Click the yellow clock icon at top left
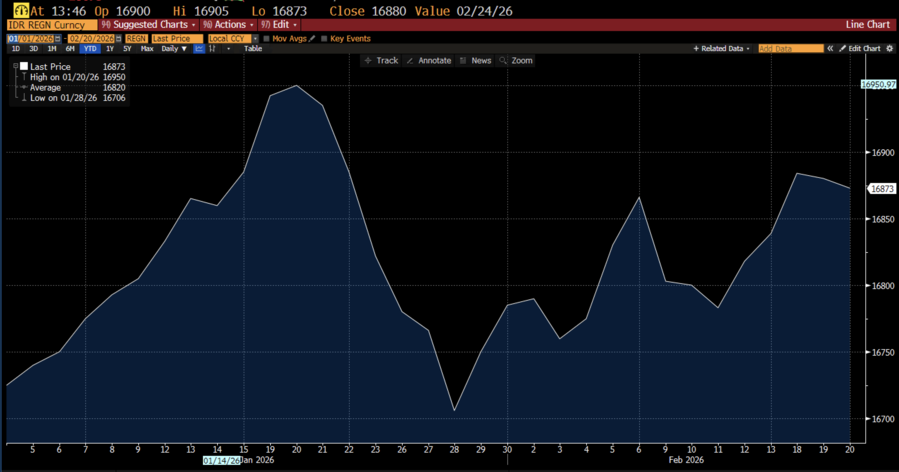This screenshot has width=899, height=472. (20, 10)
